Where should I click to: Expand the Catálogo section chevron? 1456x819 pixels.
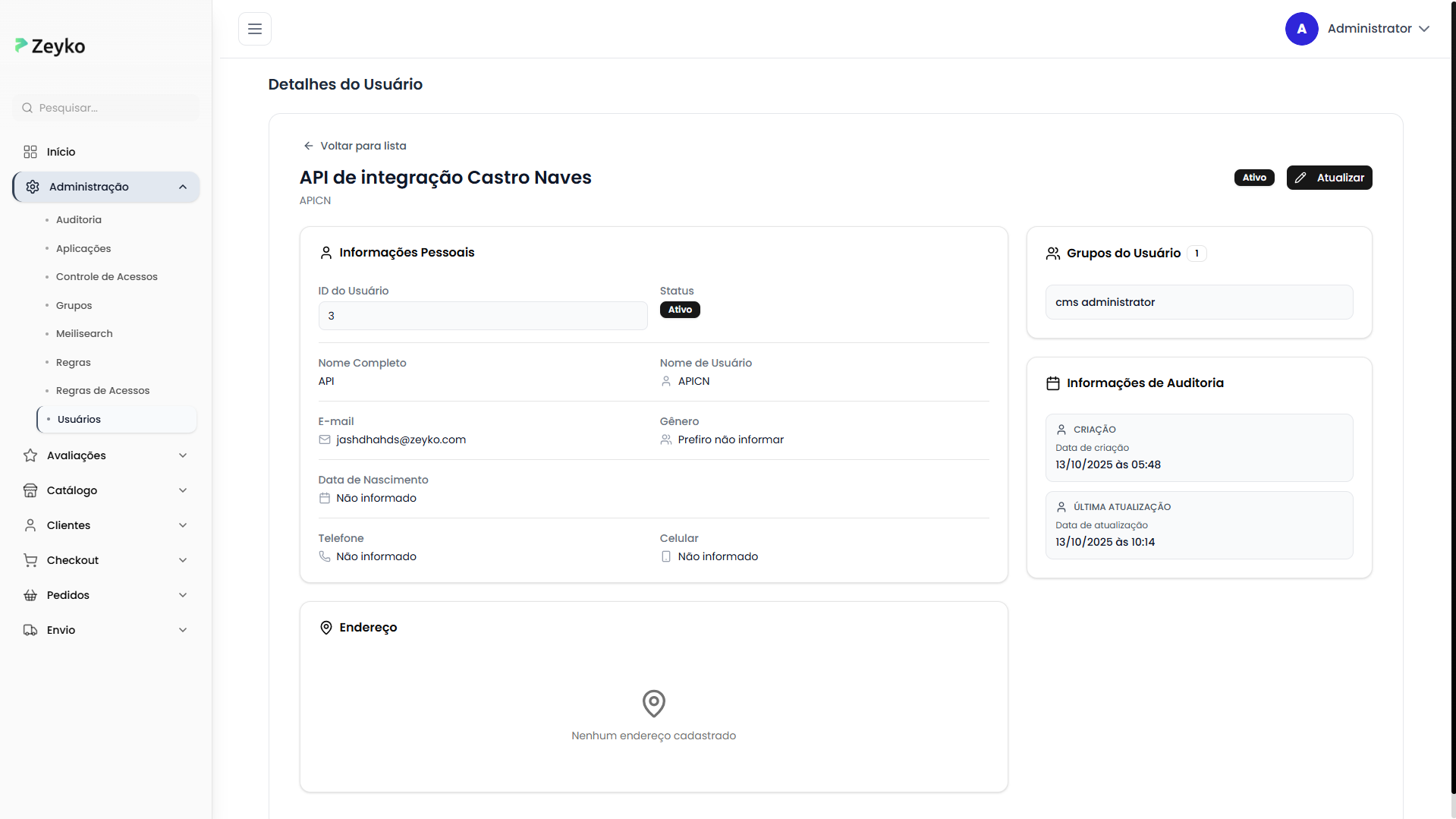pyautogui.click(x=183, y=490)
